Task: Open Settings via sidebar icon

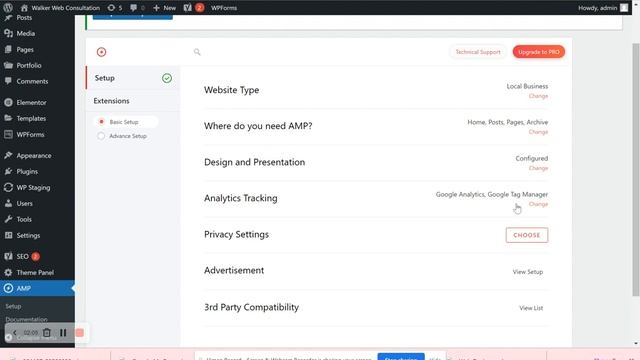Action: (8, 235)
